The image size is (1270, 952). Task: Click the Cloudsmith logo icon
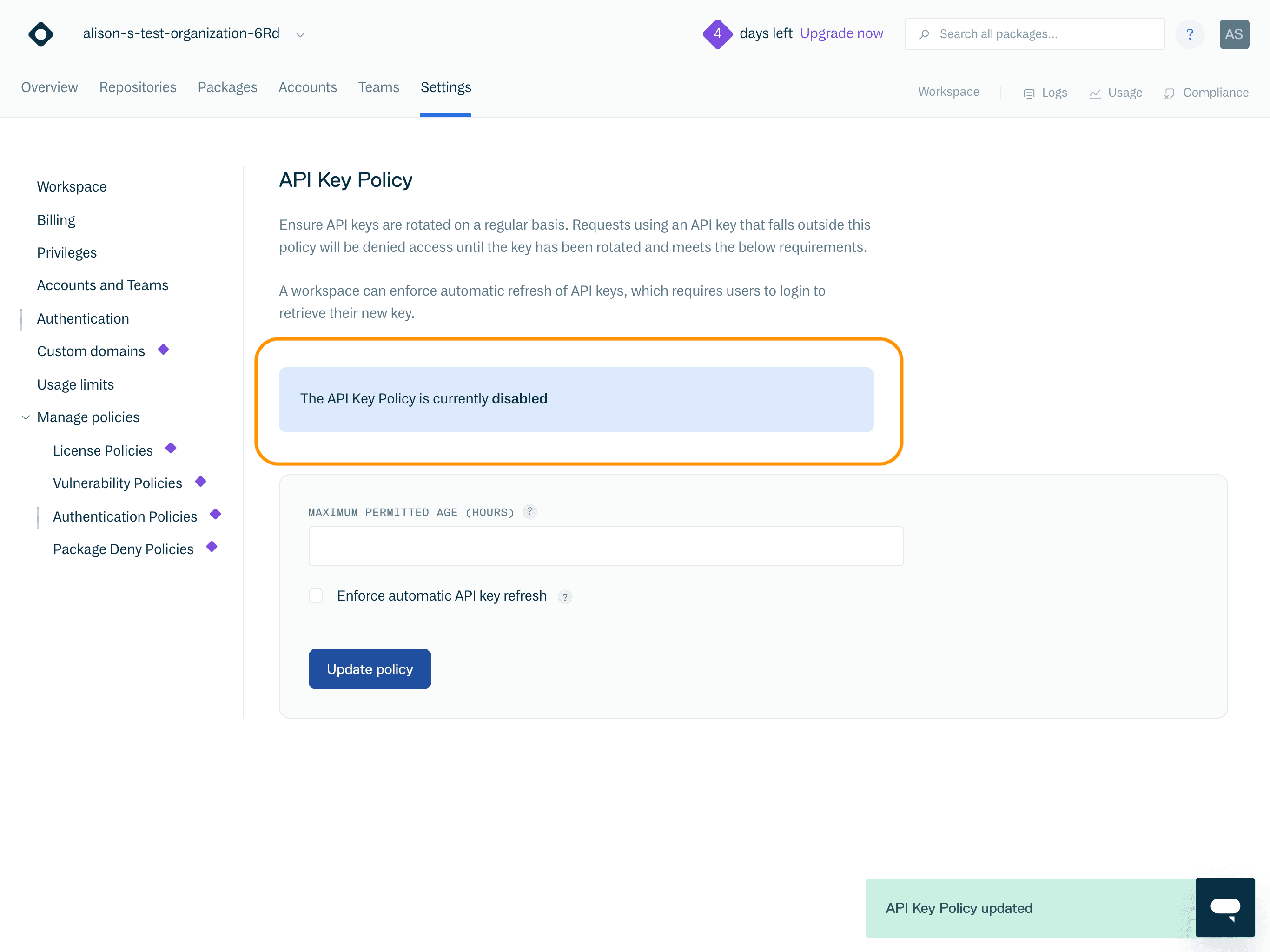pos(41,34)
